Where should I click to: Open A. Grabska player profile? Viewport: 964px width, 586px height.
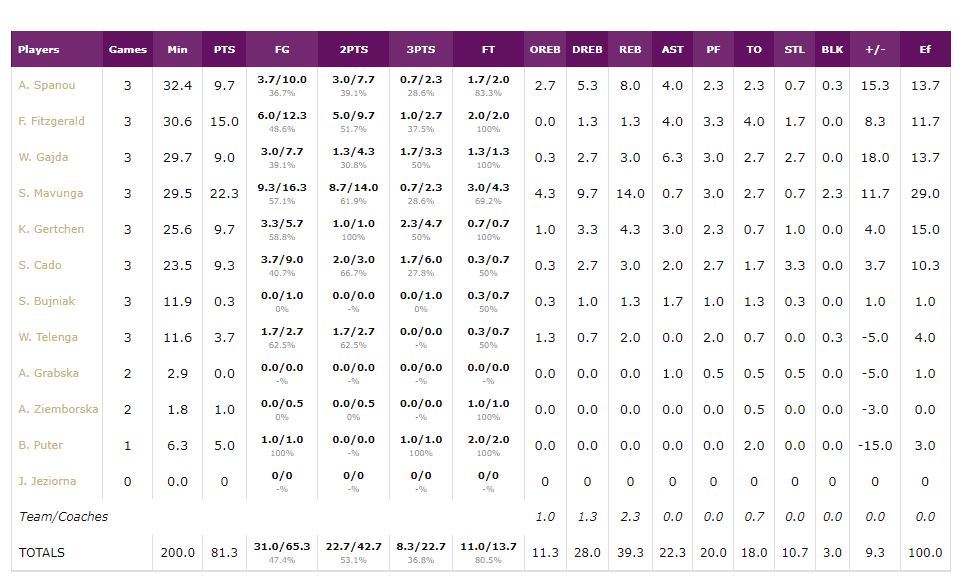coord(48,373)
